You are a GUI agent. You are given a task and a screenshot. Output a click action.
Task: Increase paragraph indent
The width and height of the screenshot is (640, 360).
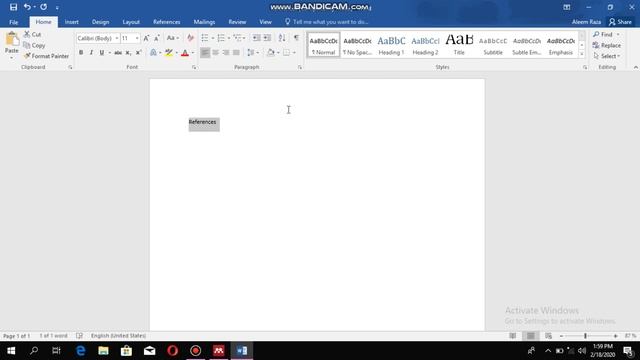[x=267, y=38]
